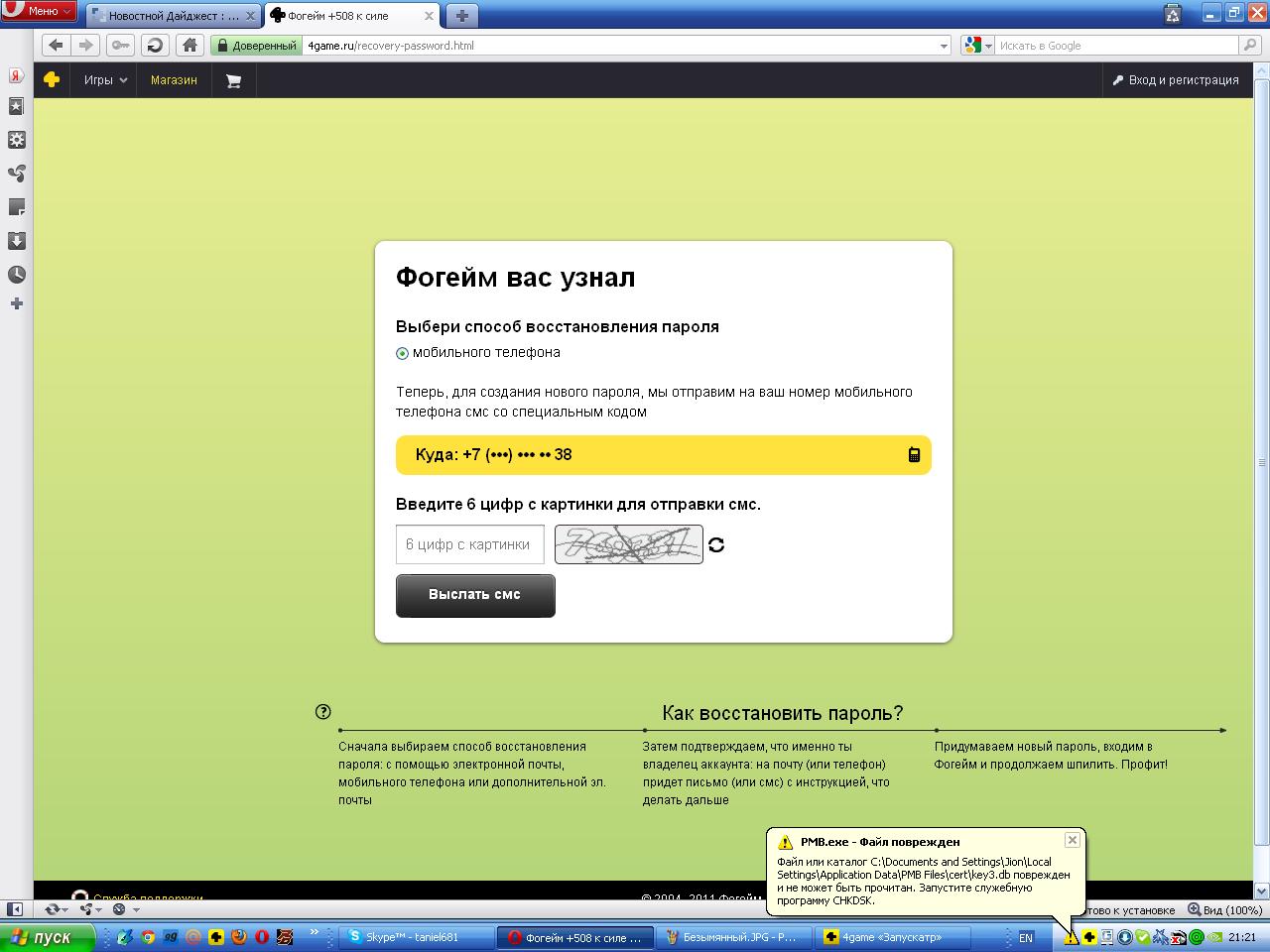The width and height of the screenshot is (1270, 952).
Task: Open the downloads panel in the sidebar
Action: click(16, 241)
